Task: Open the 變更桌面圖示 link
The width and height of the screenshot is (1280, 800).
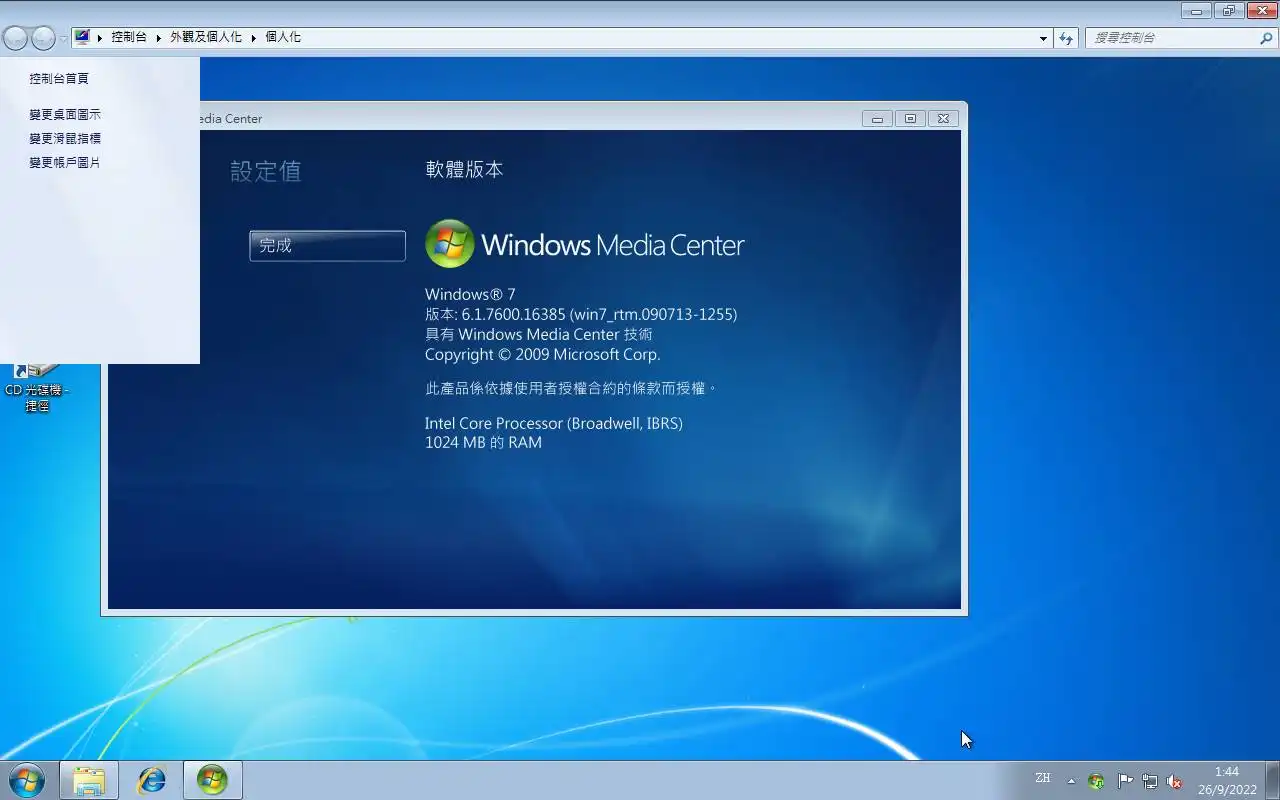Action: [x=65, y=114]
